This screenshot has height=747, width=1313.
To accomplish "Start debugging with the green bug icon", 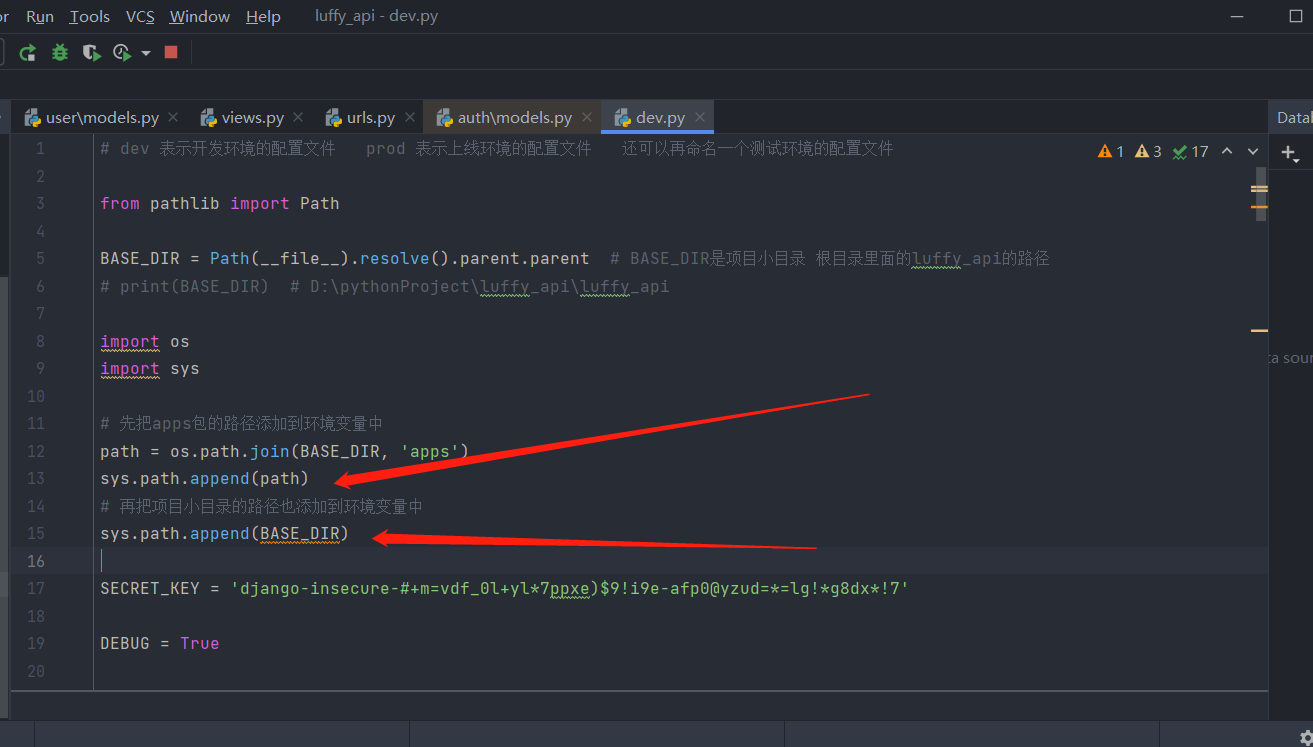I will tap(60, 52).
